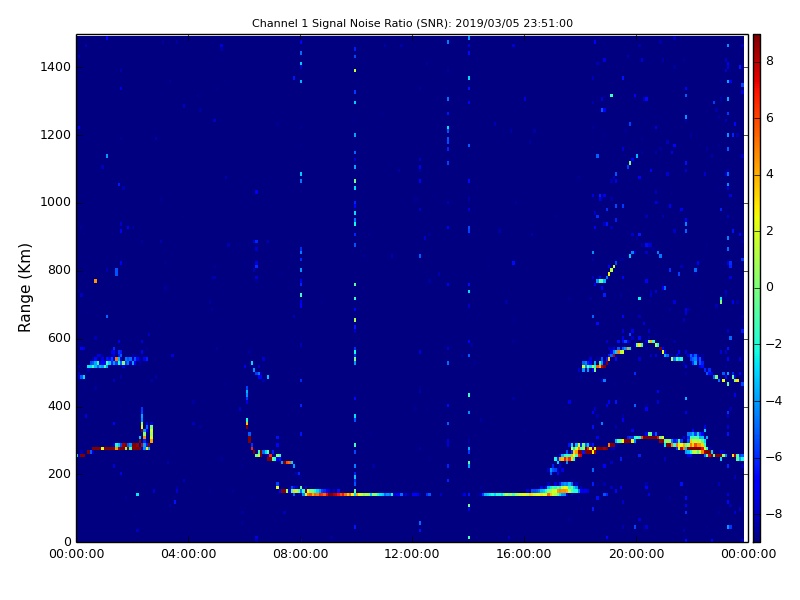Click the y-axis tick label '800'
Viewport: 800px width, 600px height.
pos(59,270)
